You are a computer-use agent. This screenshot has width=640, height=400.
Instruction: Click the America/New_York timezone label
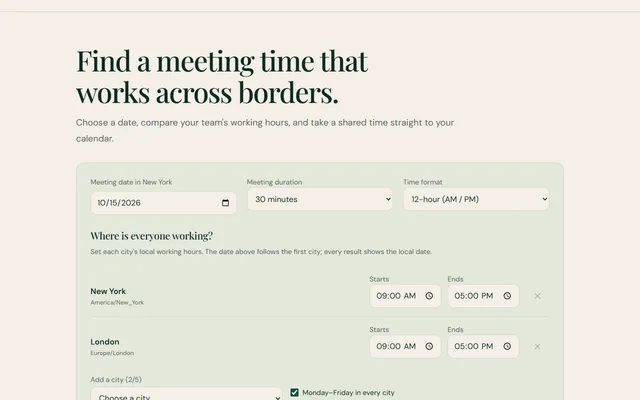(117, 303)
